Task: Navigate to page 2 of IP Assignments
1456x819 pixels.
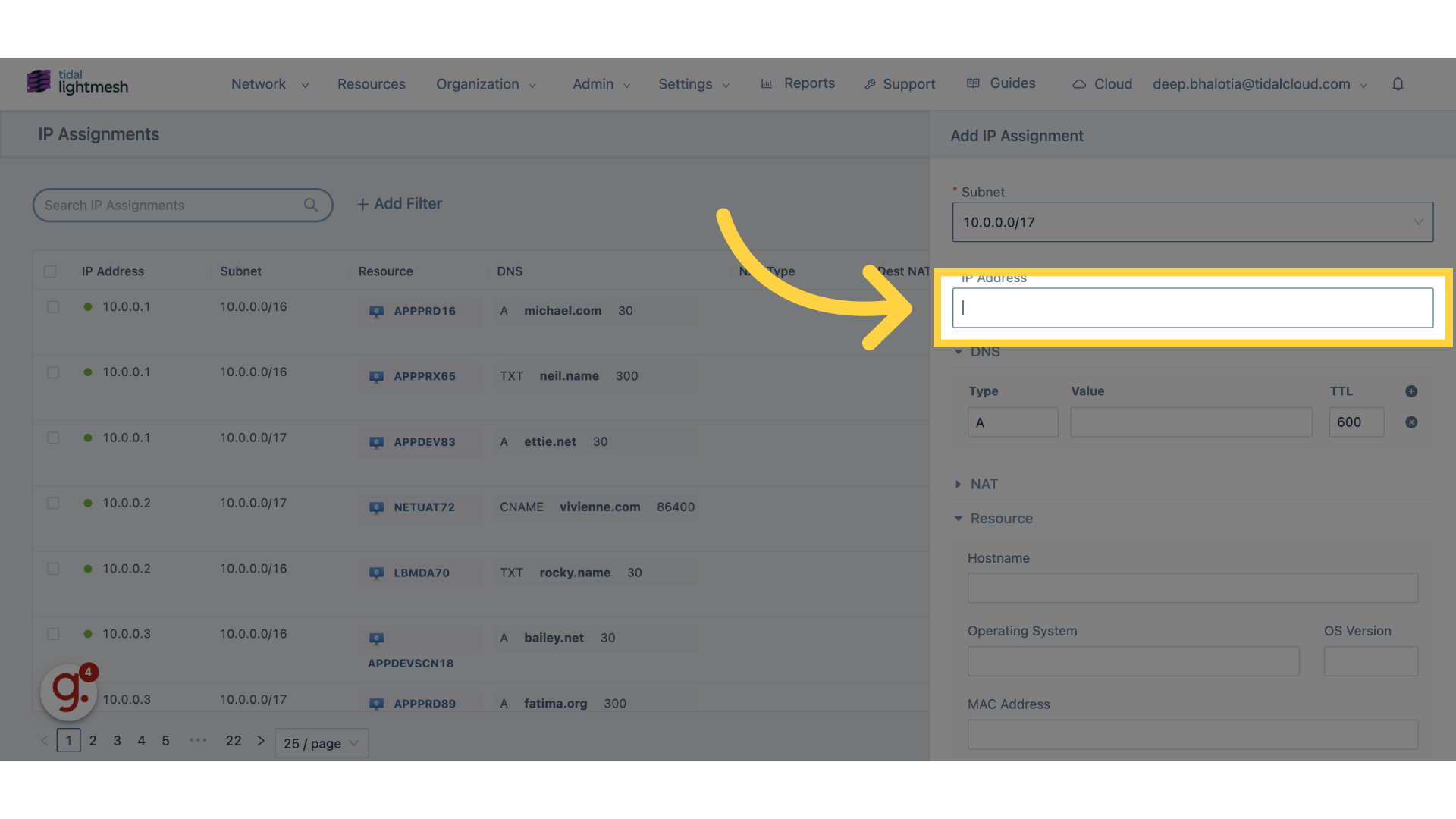Action: point(92,740)
